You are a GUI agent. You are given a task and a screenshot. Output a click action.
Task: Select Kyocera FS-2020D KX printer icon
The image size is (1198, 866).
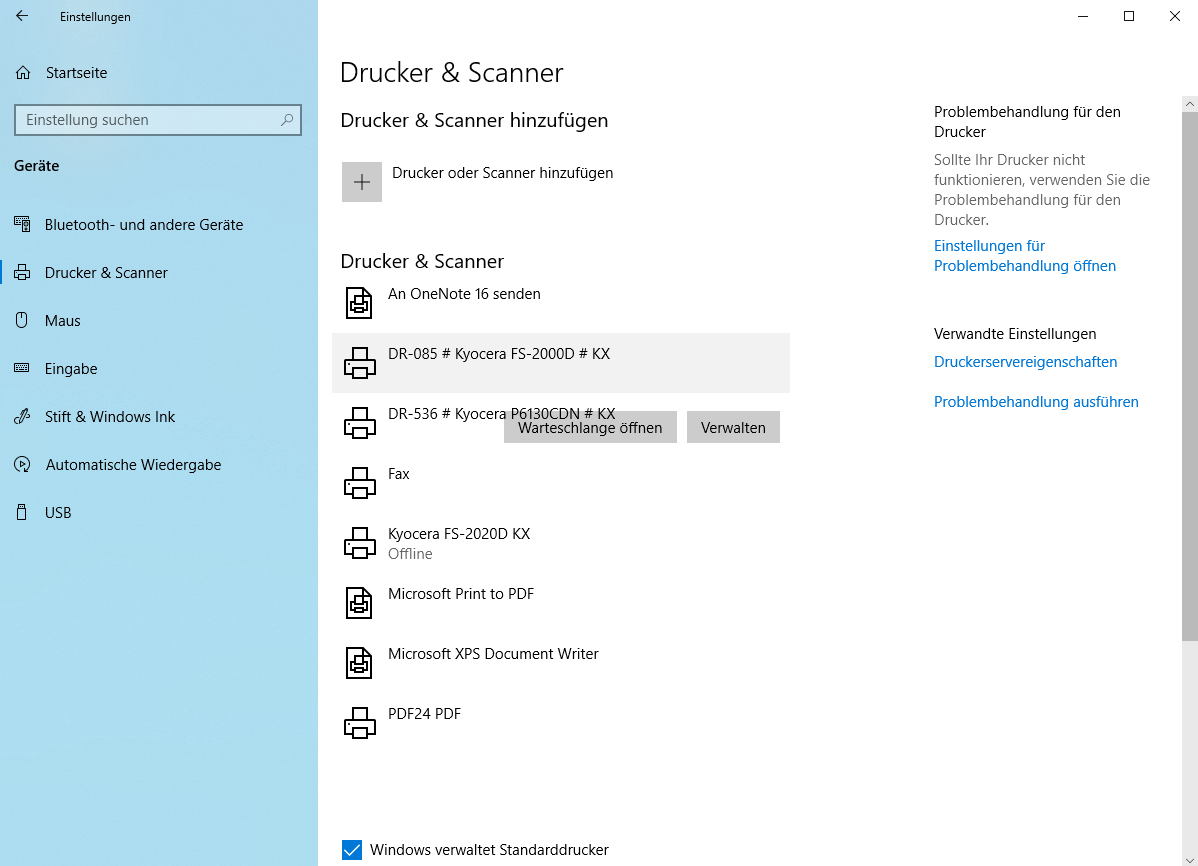pos(360,543)
